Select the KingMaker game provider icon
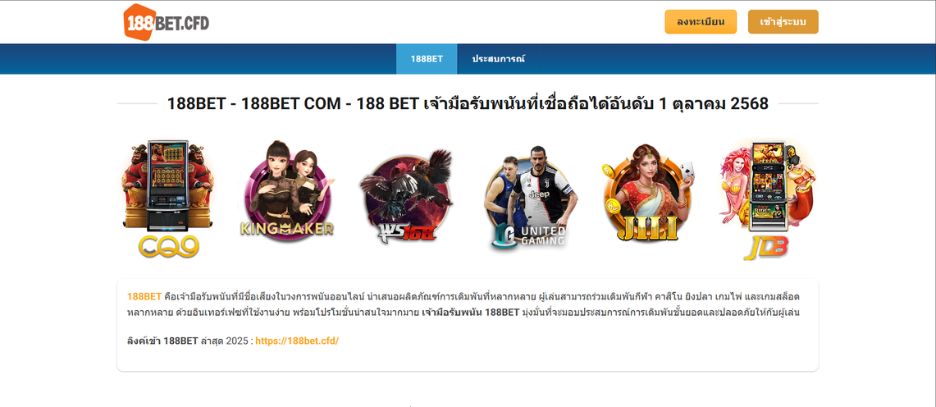This screenshot has width=936, height=407. (288, 191)
